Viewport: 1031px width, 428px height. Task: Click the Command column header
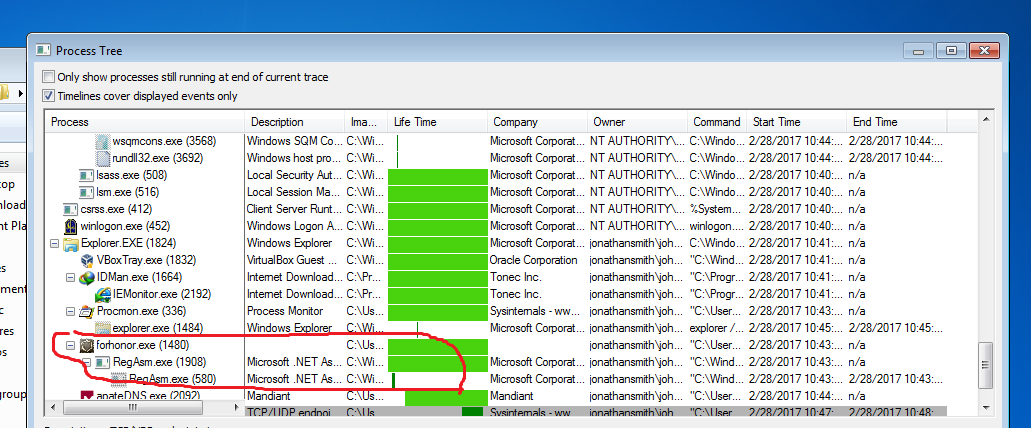pos(717,122)
